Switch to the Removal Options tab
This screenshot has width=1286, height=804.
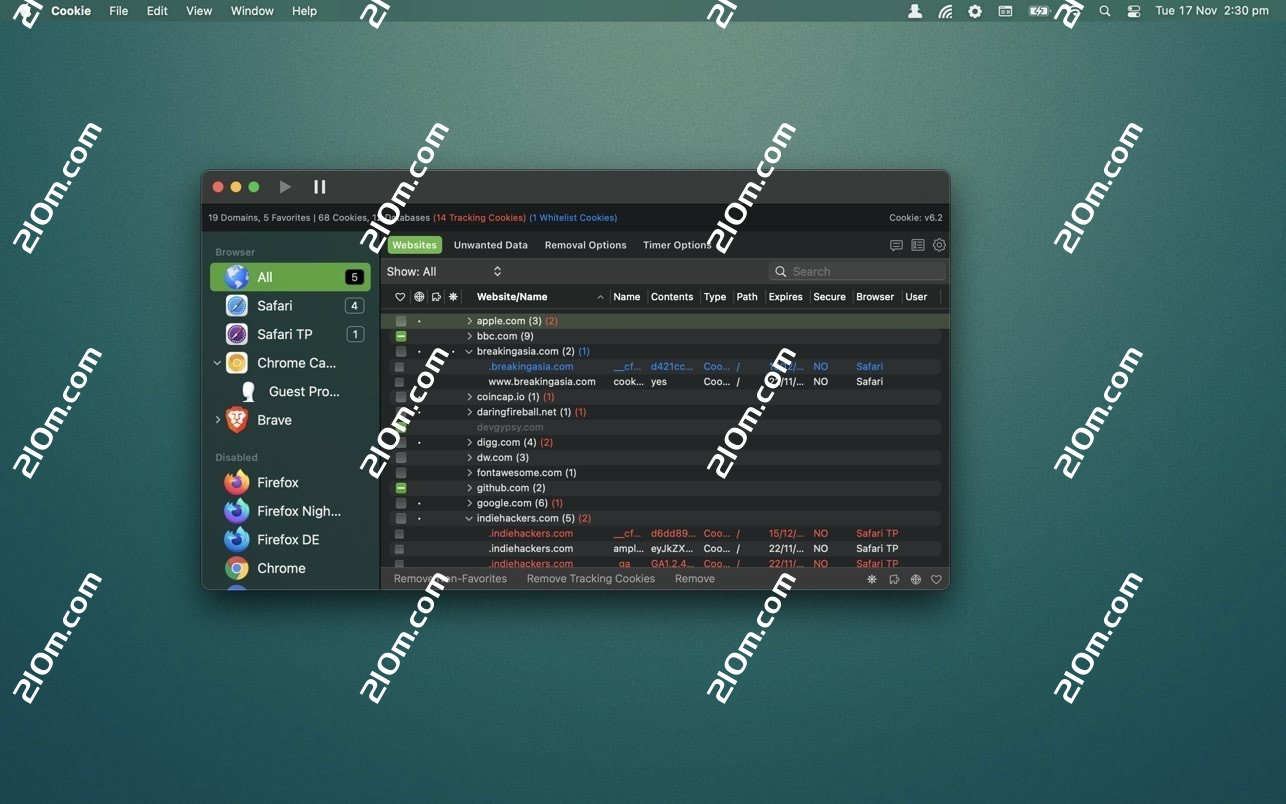click(585, 245)
